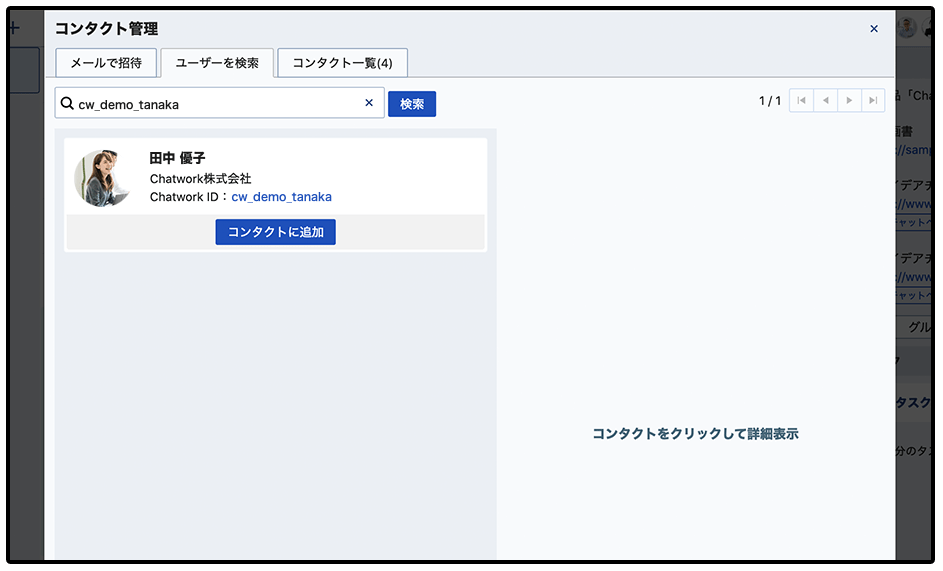Open the コンタクト一覧(4) tab
This screenshot has height=571, width=943.
342,63
